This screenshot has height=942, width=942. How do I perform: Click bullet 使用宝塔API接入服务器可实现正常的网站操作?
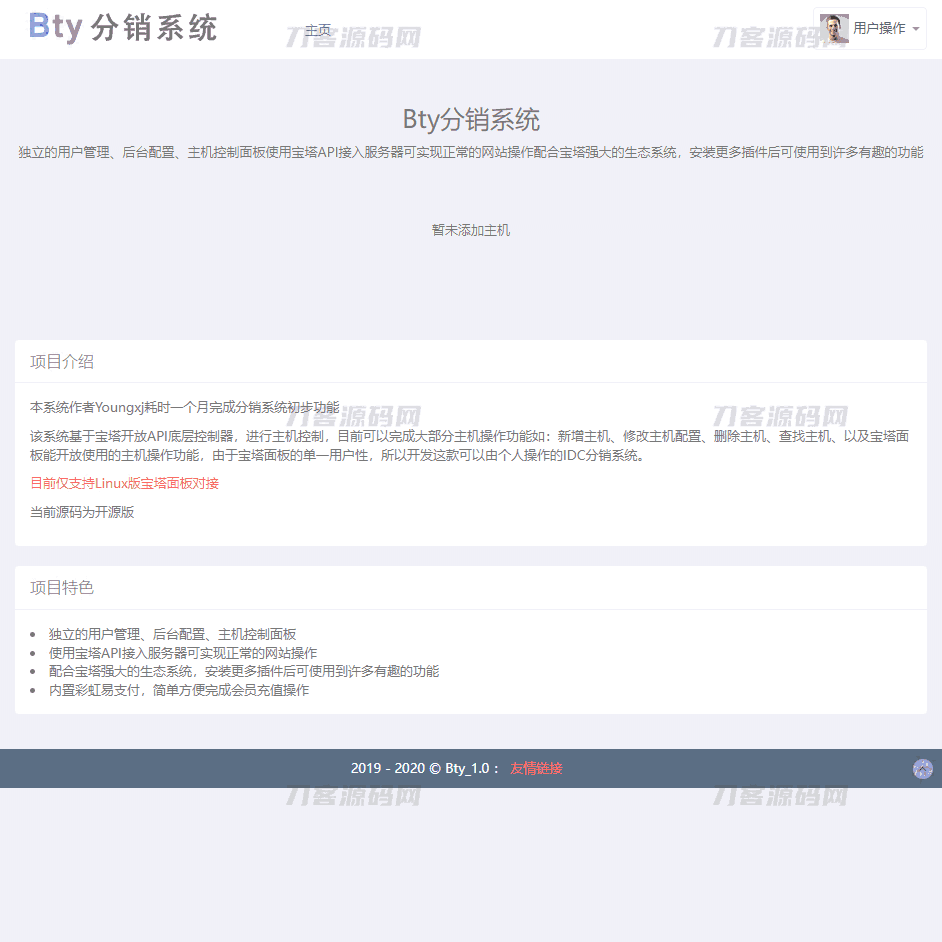(x=183, y=653)
